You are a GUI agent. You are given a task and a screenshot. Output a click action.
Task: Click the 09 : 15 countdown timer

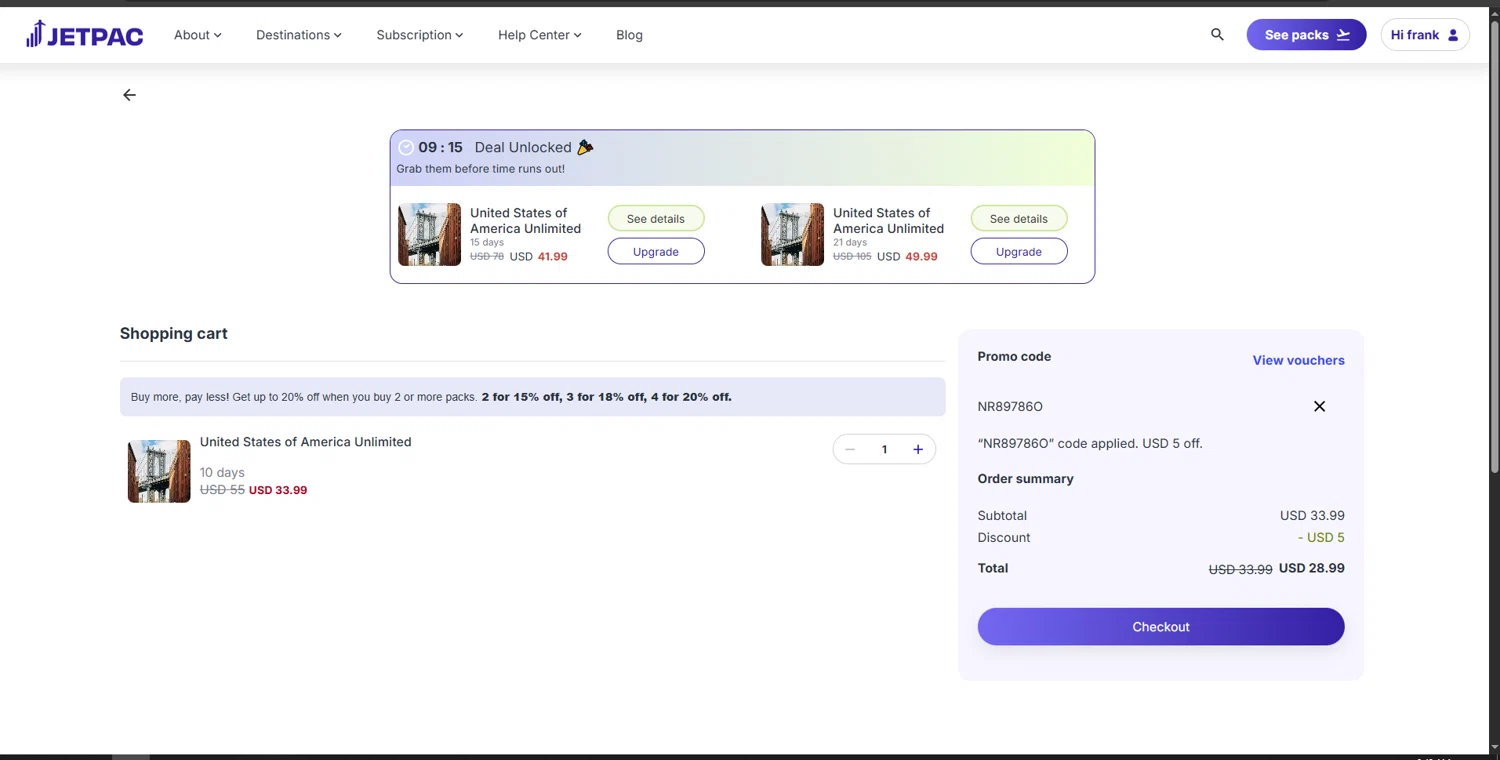pyautogui.click(x=440, y=147)
